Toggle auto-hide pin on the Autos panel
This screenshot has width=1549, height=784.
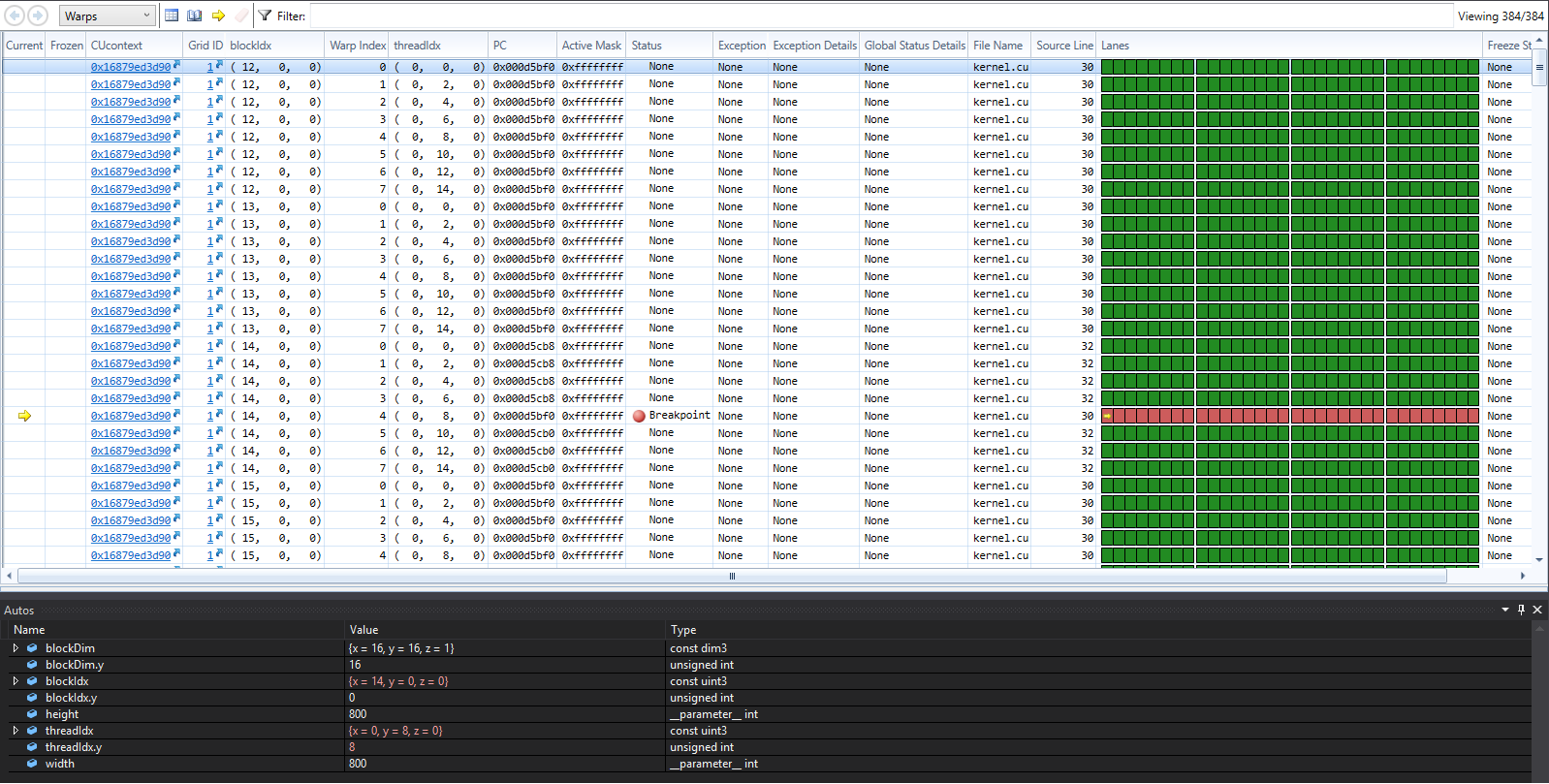[1521, 610]
